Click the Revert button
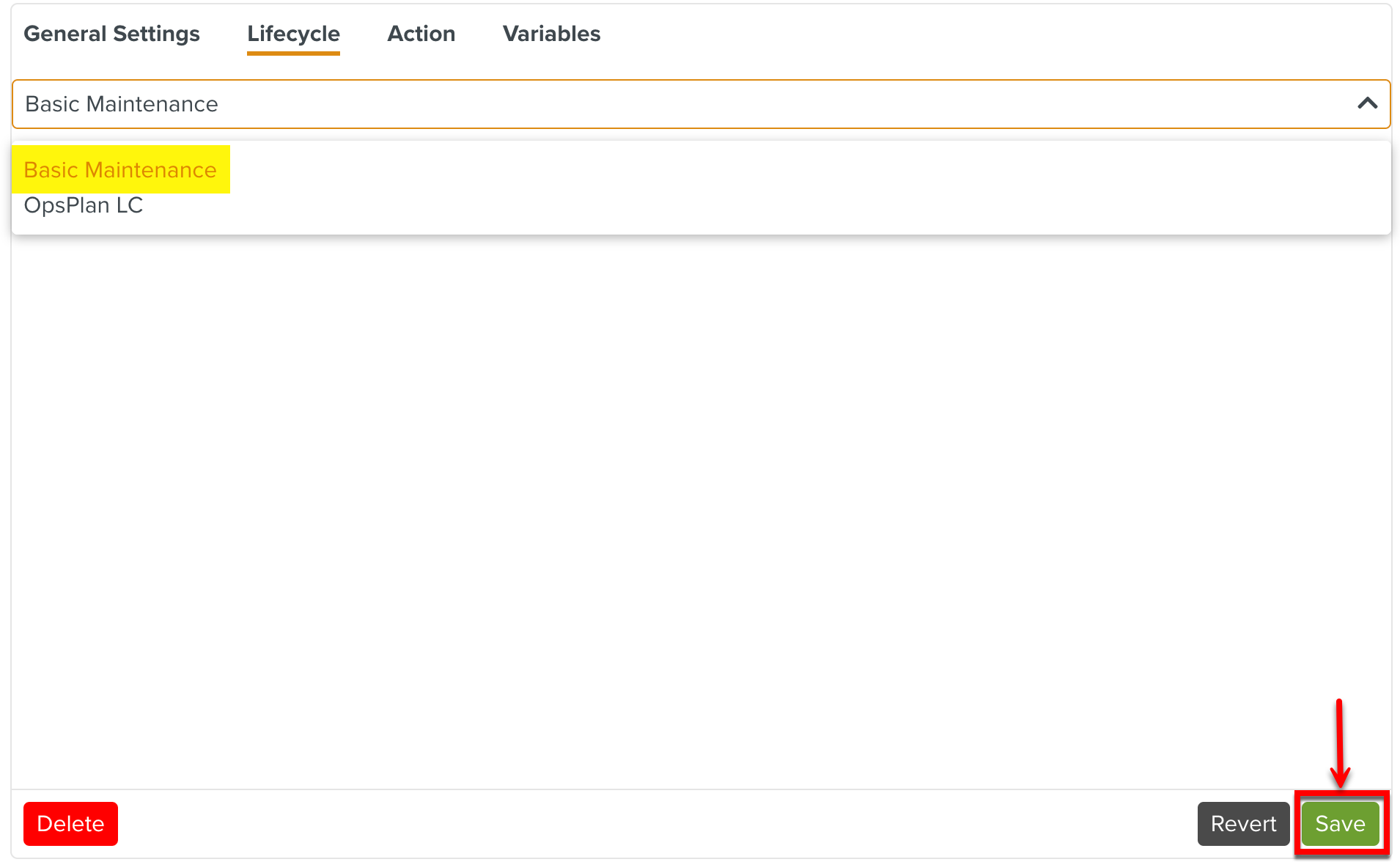 [x=1243, y=823]
